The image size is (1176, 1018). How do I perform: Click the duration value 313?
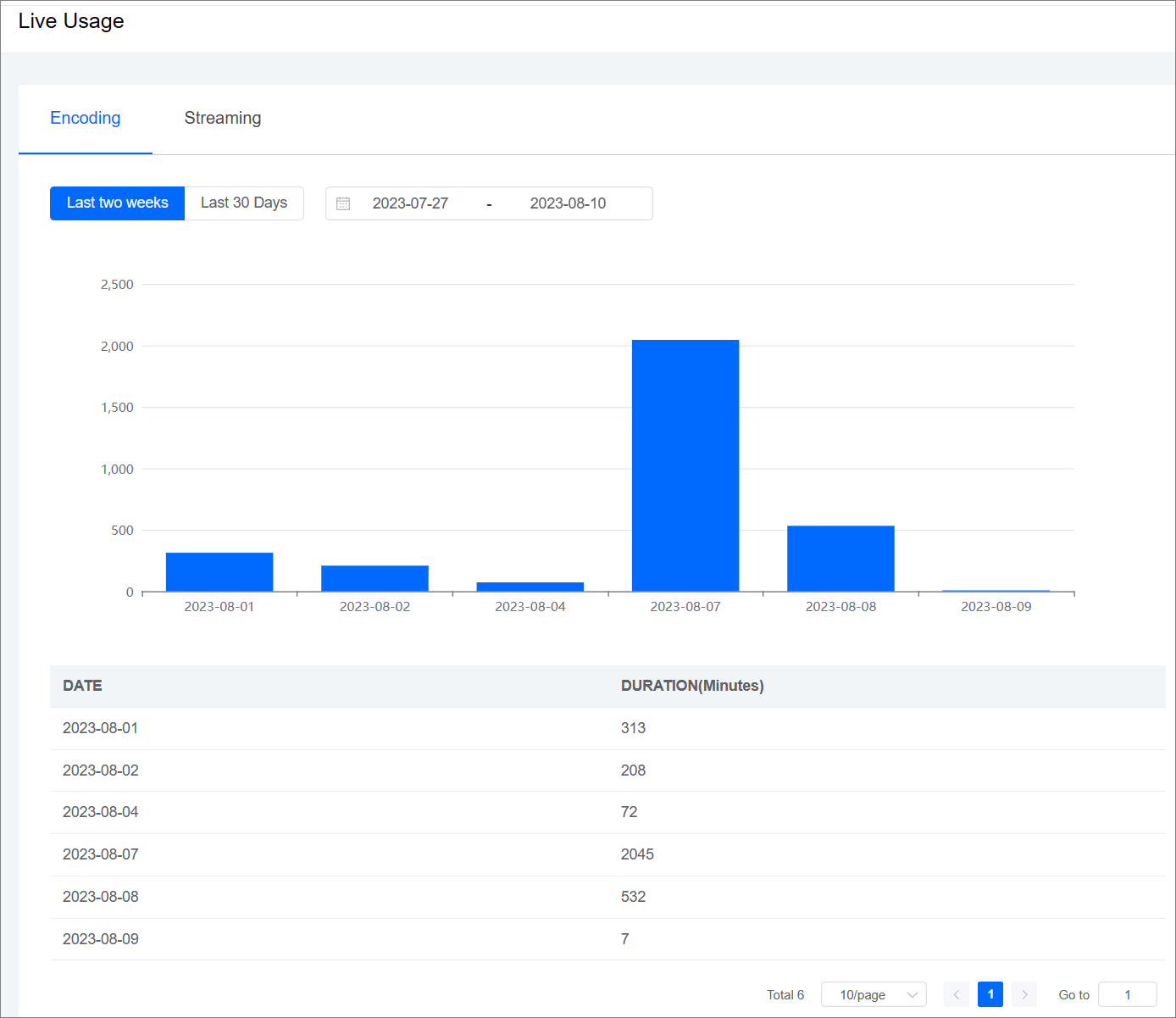point(633,728)
